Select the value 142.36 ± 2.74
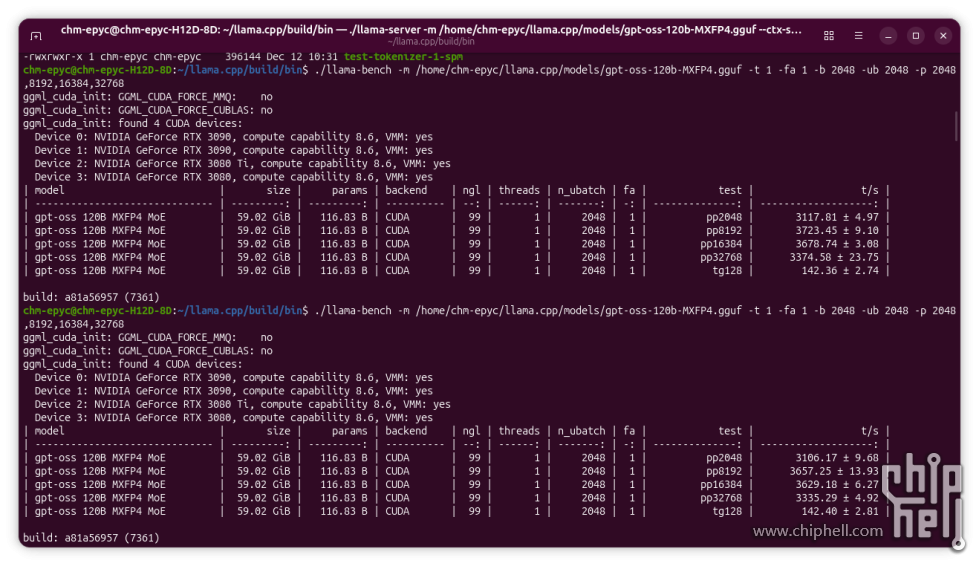 pyautogui.click(x=840, y=271)
